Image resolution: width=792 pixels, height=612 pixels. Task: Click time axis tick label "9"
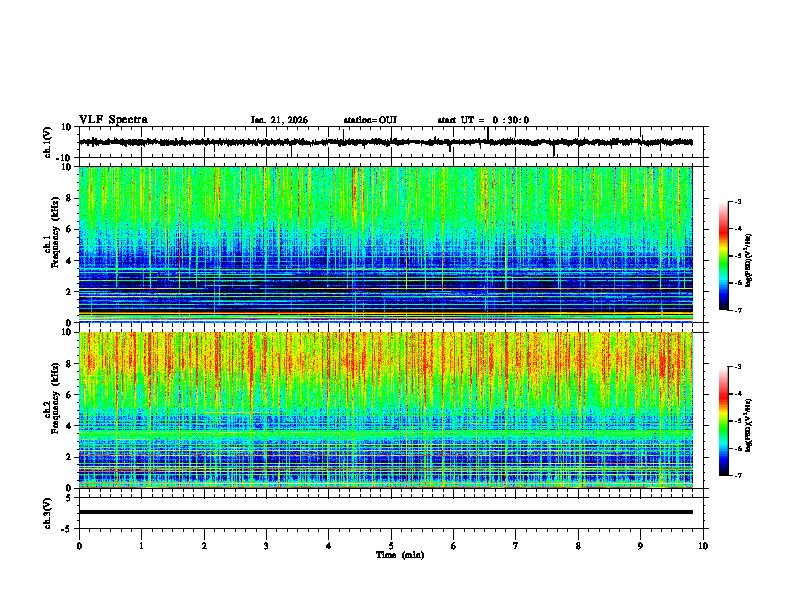click(640, 546)
